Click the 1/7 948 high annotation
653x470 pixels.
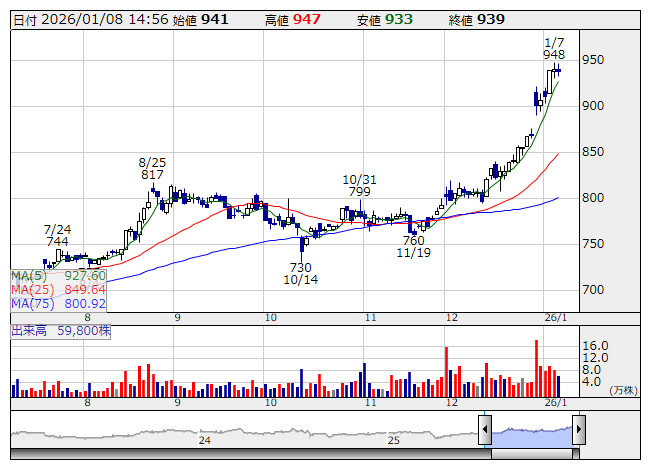click(554, 48)
